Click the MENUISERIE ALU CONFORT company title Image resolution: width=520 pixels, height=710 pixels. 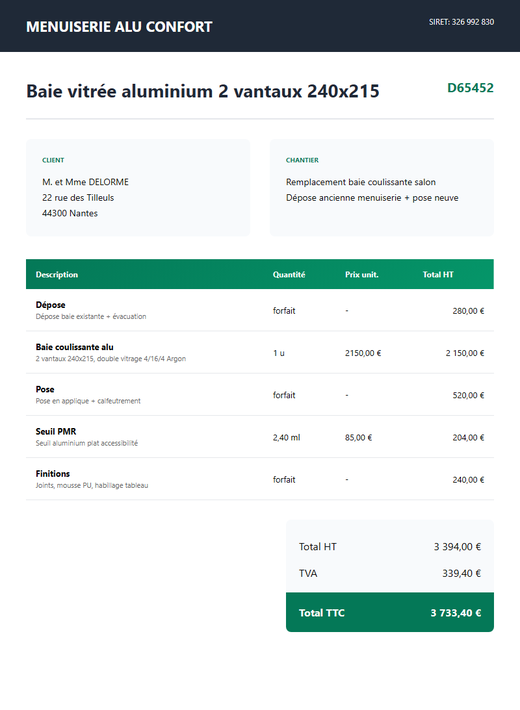pyautogui.click(x=119, y=27)
